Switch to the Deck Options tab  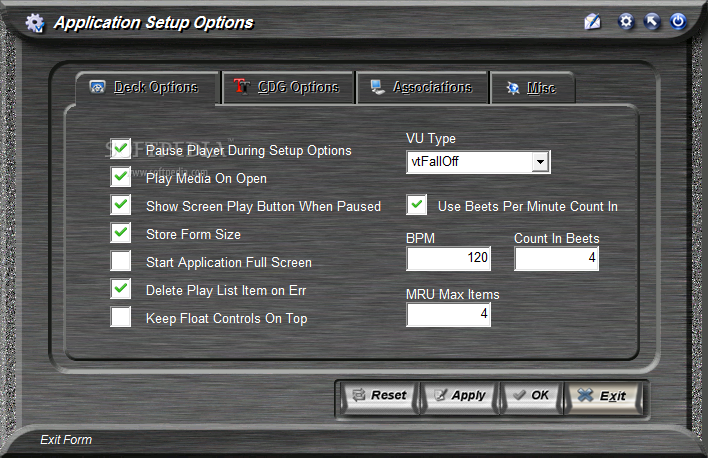pyautogui.click(x=148, y=87)
